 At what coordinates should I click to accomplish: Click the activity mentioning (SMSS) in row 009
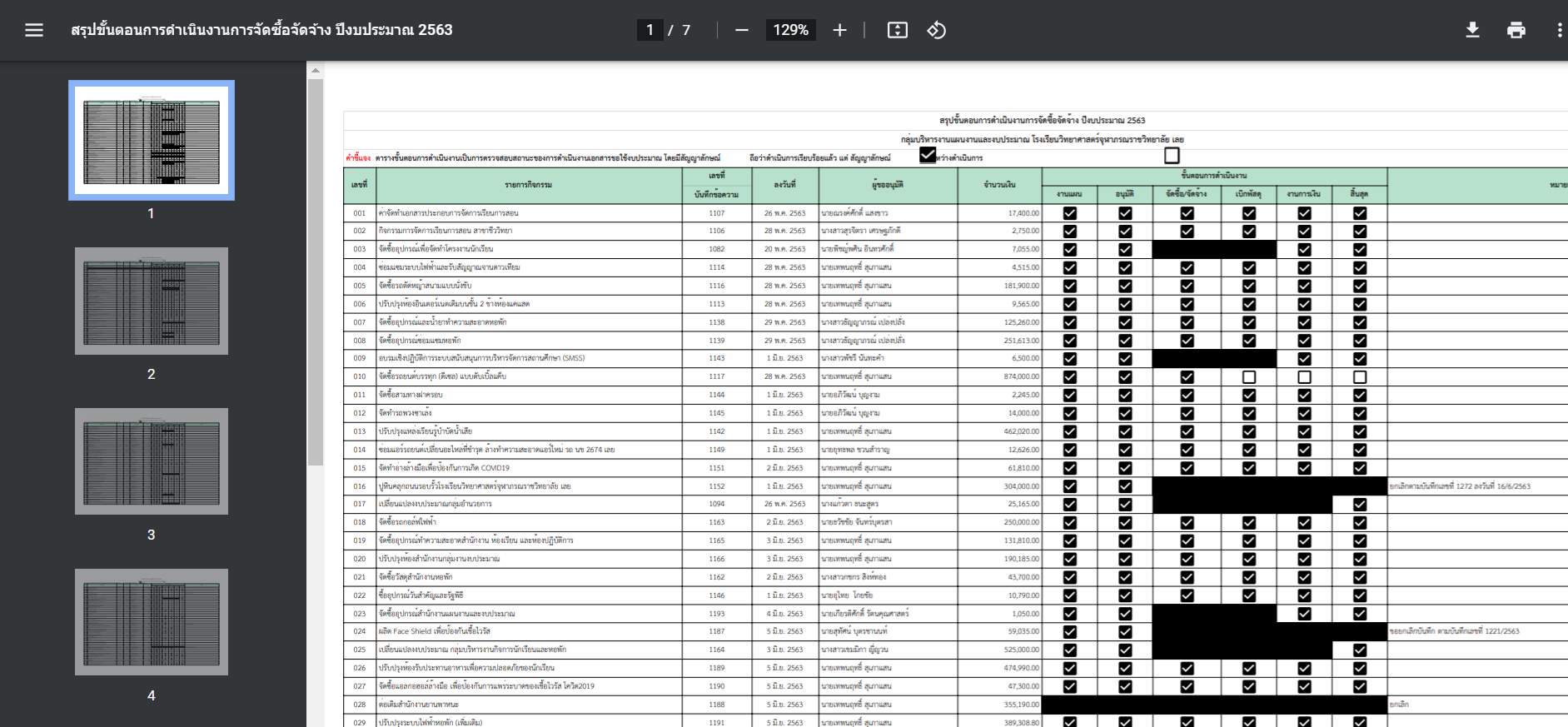[x=481, y=358]
